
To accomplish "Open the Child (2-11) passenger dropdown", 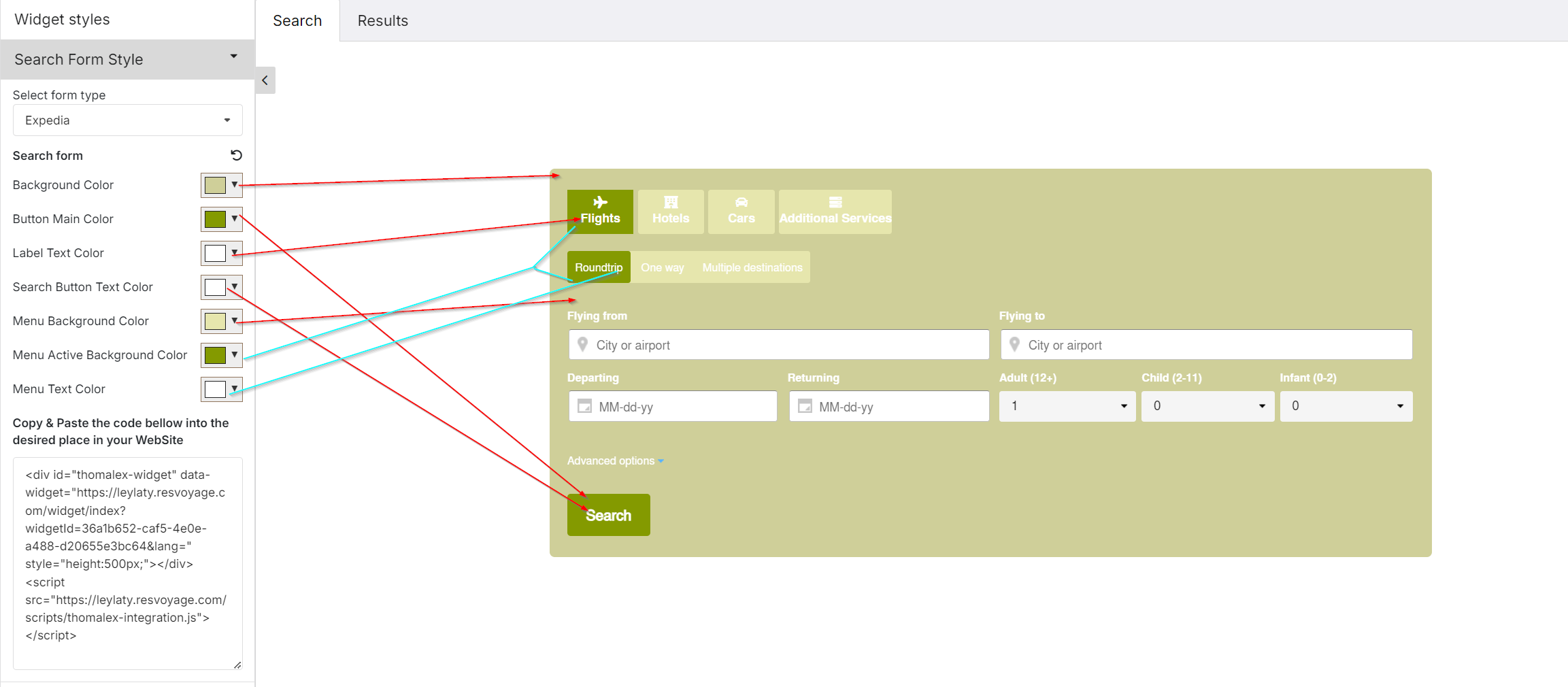I will click(x=1208, y=406).
